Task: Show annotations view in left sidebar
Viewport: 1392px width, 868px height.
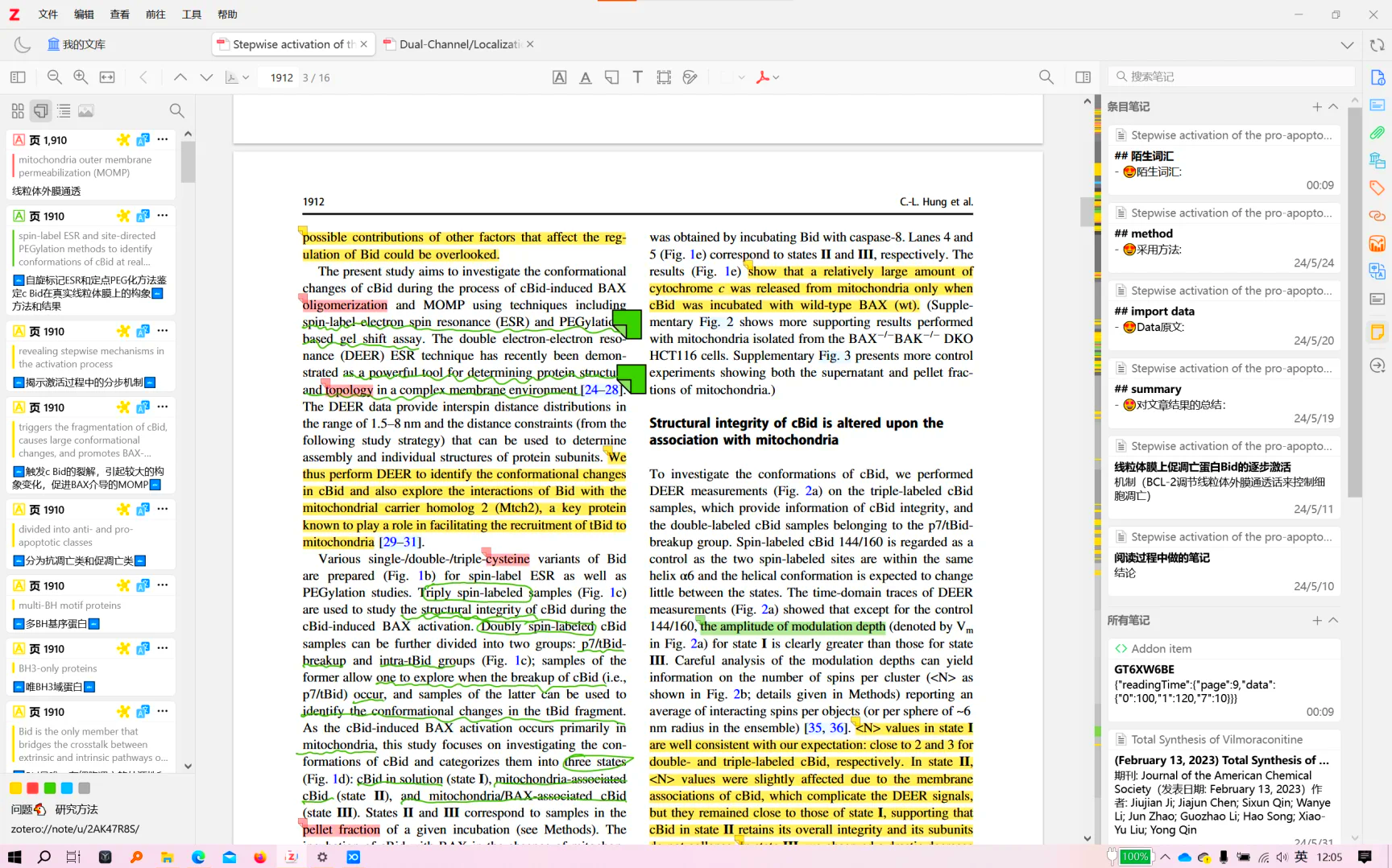Action: (41, 110)
